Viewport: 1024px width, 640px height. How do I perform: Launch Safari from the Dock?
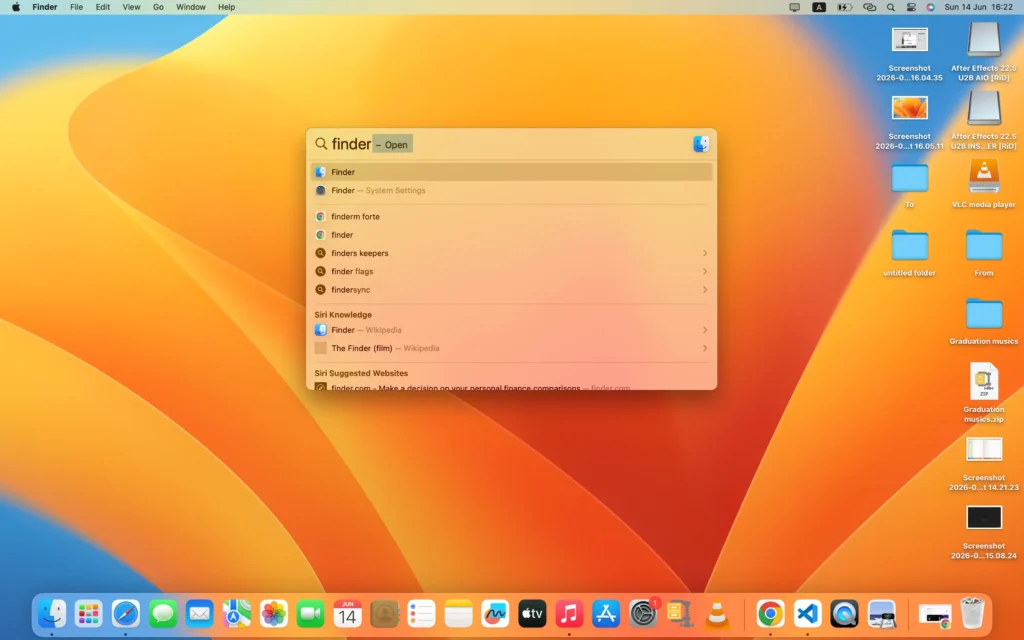(125, 614)
